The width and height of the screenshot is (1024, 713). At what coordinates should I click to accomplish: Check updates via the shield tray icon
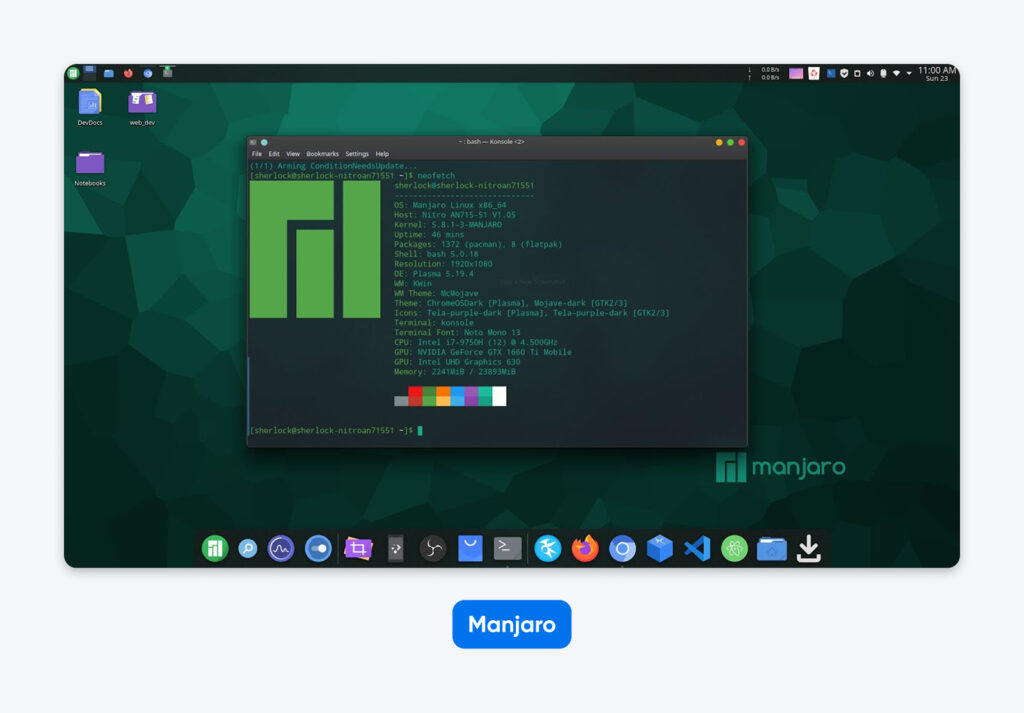tap(845, 73)
